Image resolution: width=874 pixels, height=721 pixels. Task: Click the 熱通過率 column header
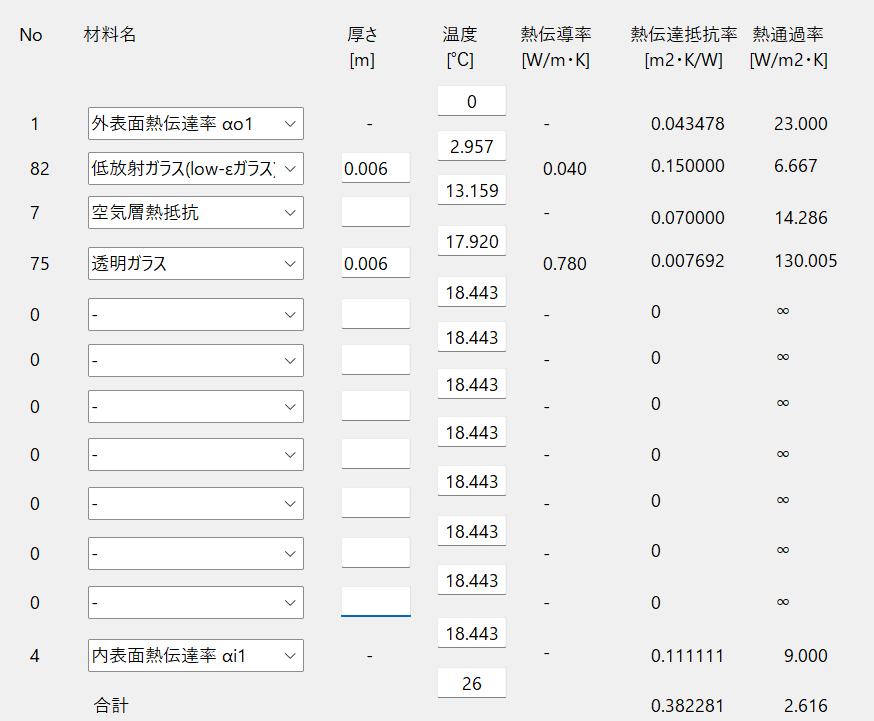788,35
